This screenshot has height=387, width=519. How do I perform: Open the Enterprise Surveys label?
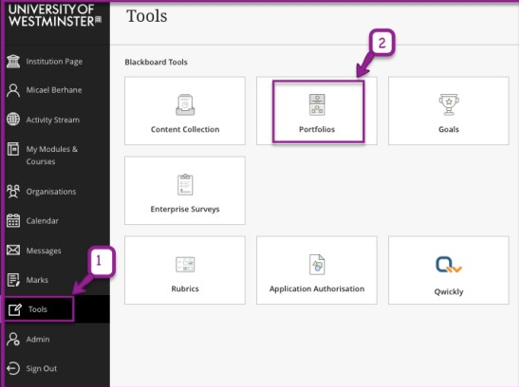(x=185, y=209)
